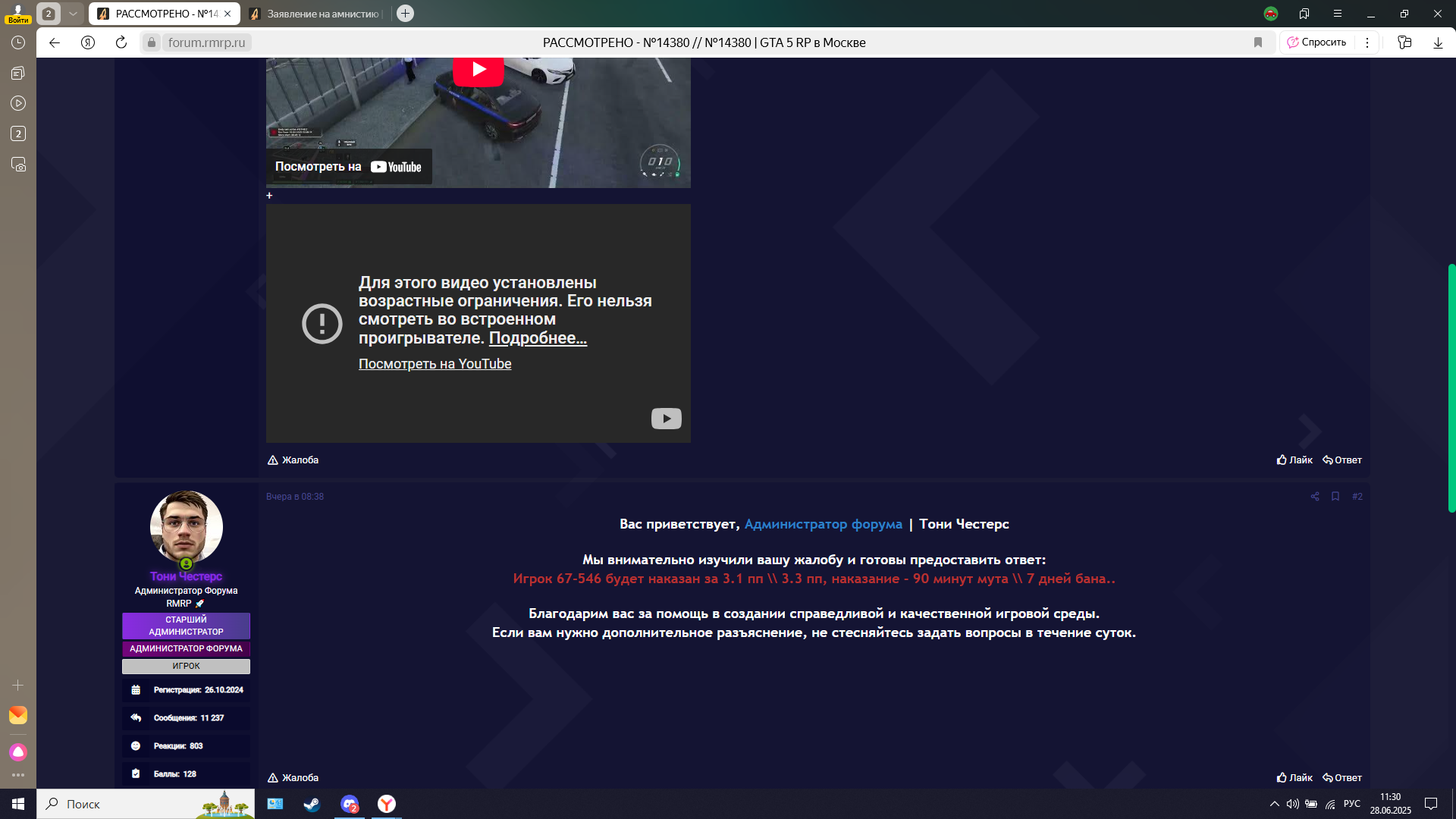Bookmark post #2 with the bookmark icon
The height and width of the screenshot is (819, 1456).
tap(1335, 497)
